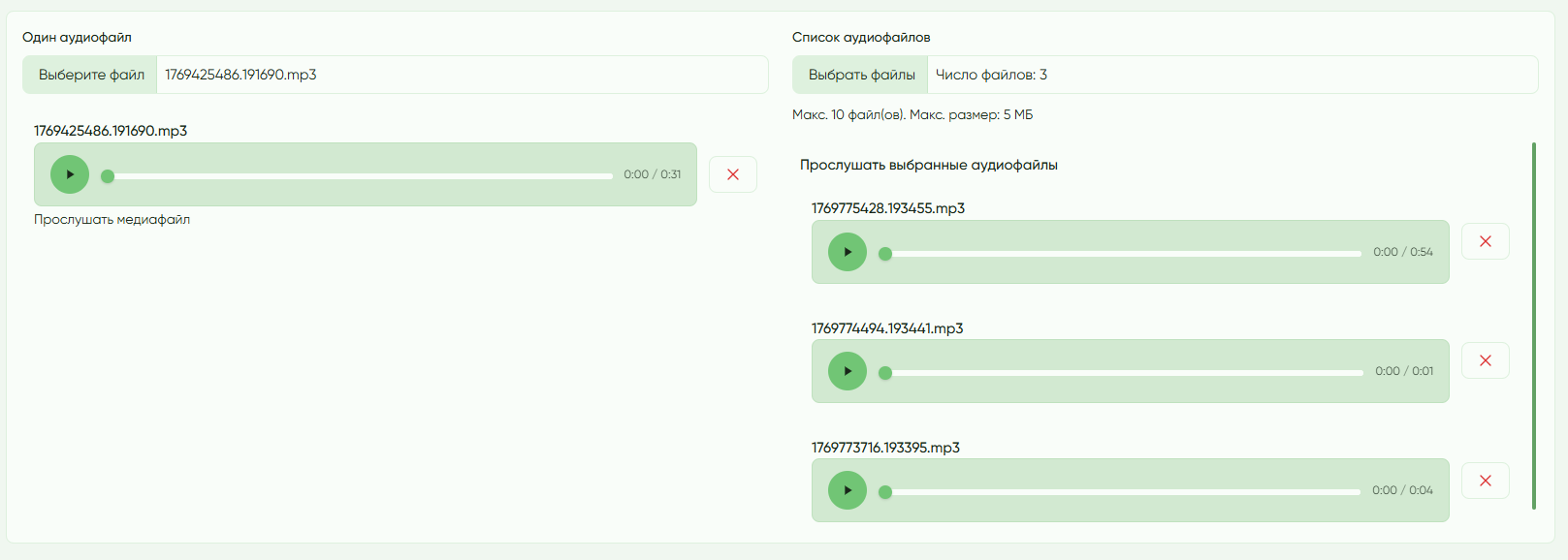The image size is (1568, 560).
Task: Click the 'Один аудиофайл' label
Action: coord(77,38)
